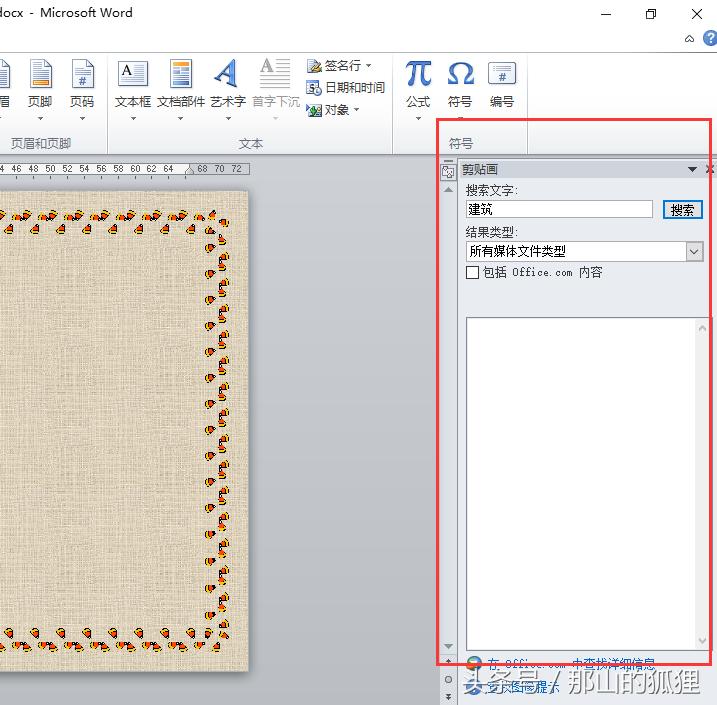Click the 搜索文字 field containing 建筑
717x705 pixels.
pyautogui.click(x=559, y=210)
